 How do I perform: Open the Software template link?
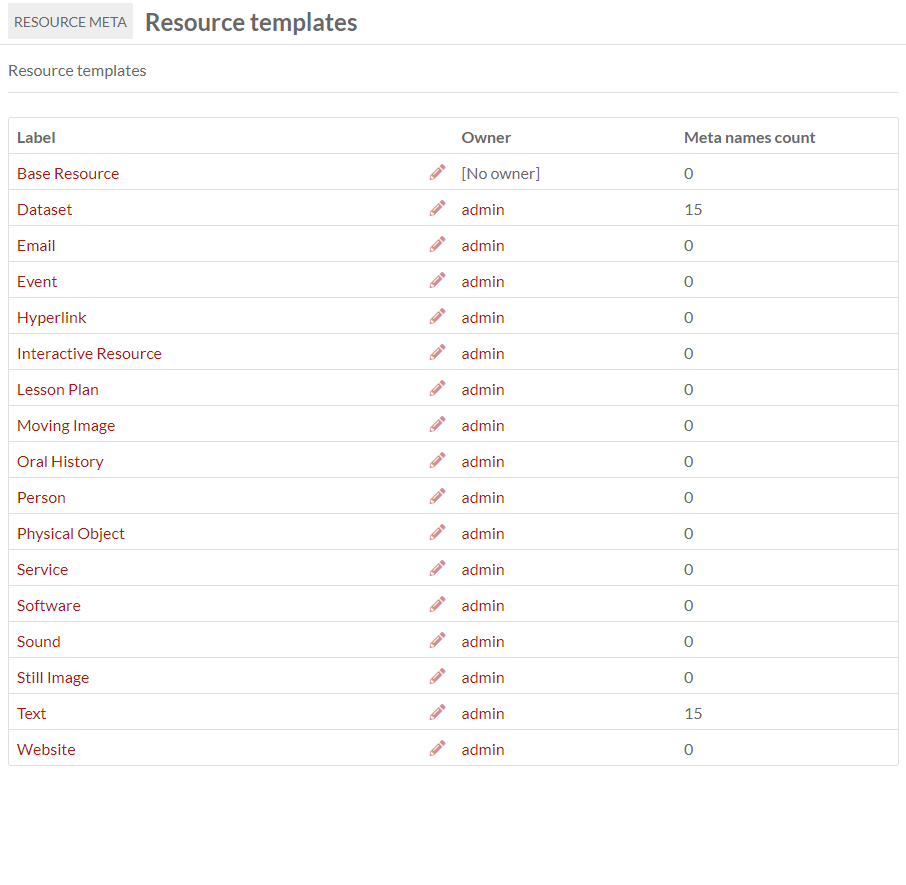click(49, 605)
